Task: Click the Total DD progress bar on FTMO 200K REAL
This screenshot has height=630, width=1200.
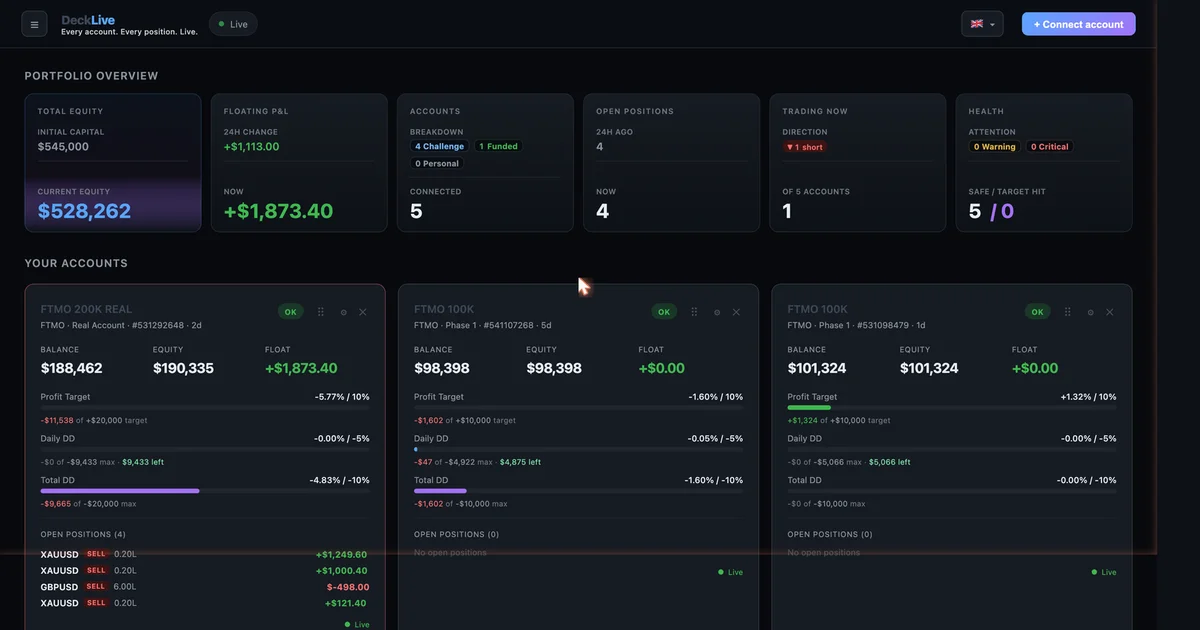Action: 205,491
